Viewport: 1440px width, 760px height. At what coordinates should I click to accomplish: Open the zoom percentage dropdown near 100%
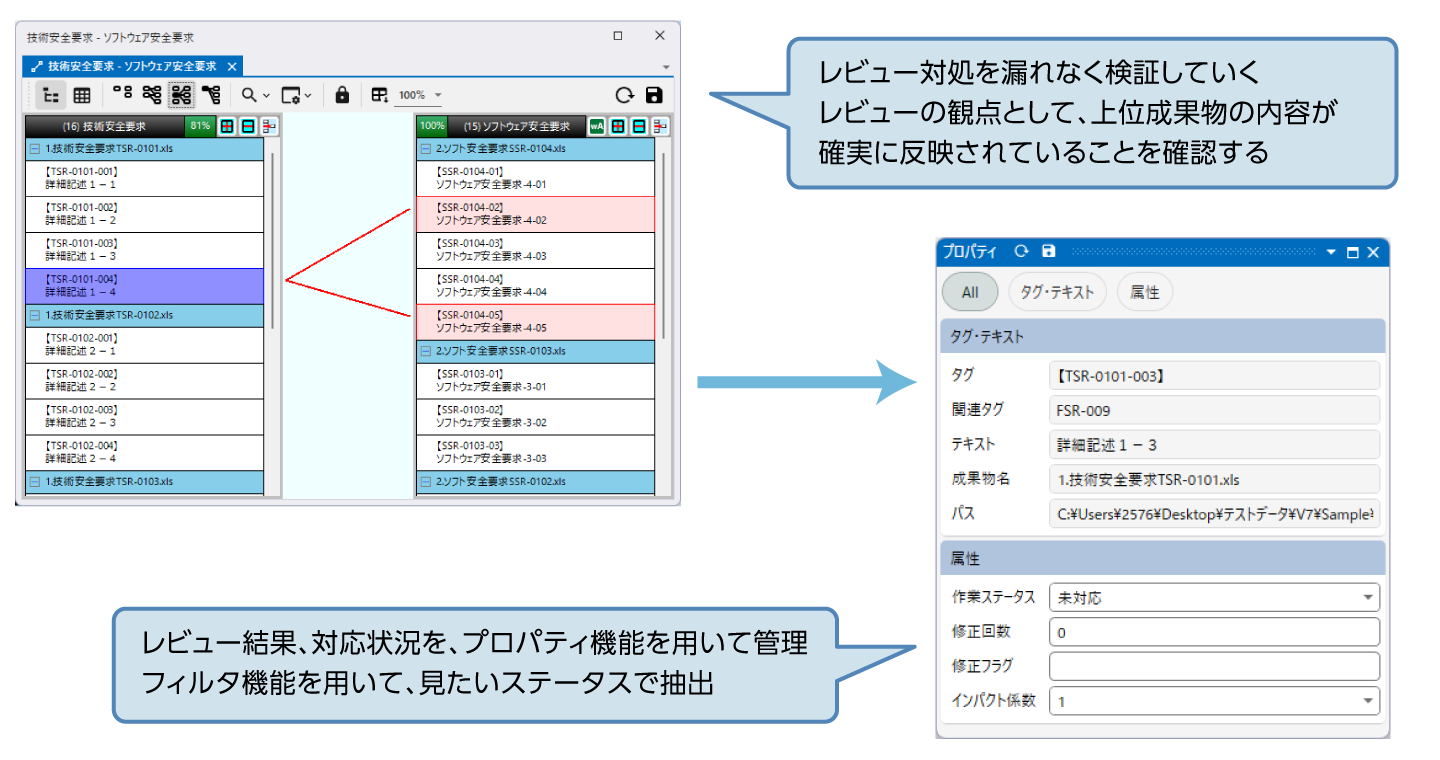pyautogui.click(x=437, y=94)
